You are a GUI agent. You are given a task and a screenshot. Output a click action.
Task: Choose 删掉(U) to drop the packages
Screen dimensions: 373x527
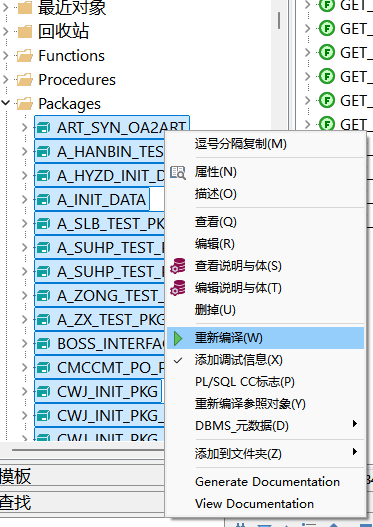(265, 310)
